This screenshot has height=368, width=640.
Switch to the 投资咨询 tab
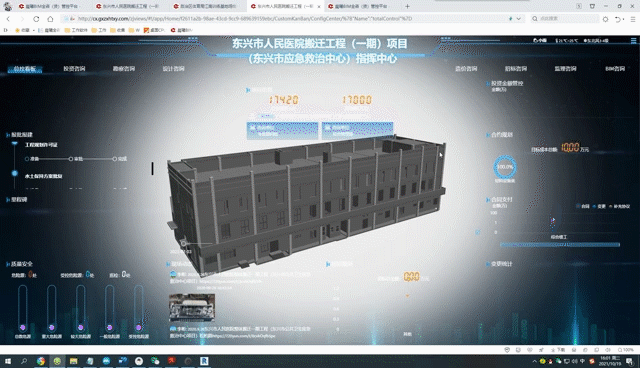point(74,69)
